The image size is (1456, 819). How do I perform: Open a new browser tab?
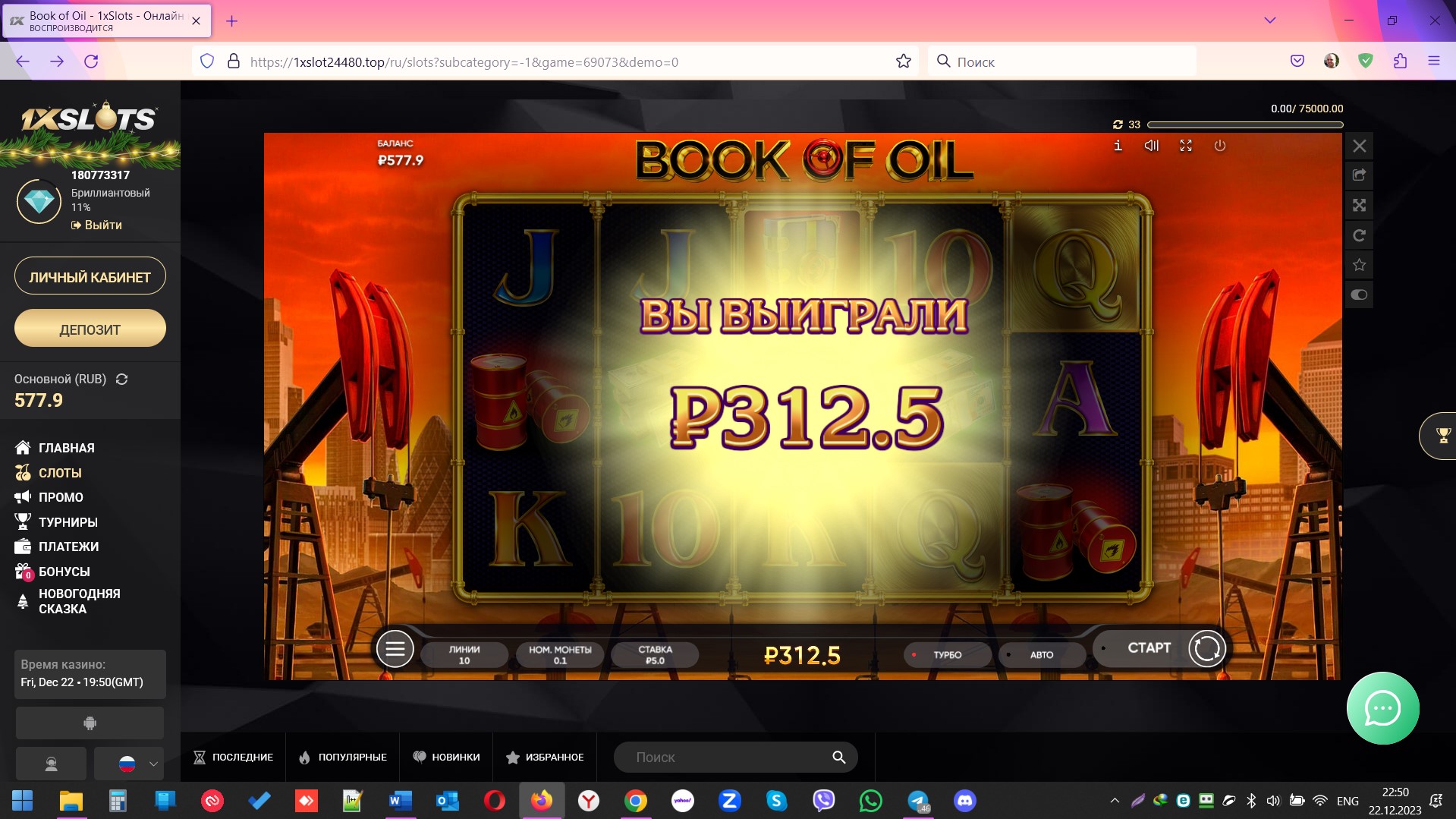click(x=232, y=21)
